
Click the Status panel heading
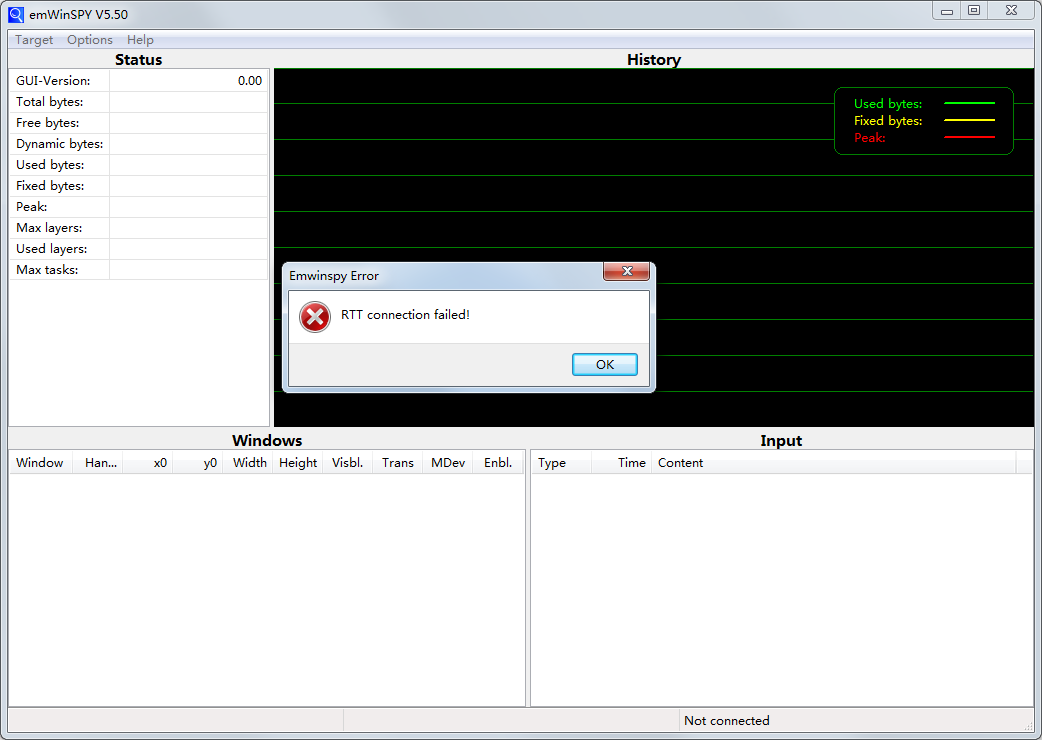(x=138, y=60)
